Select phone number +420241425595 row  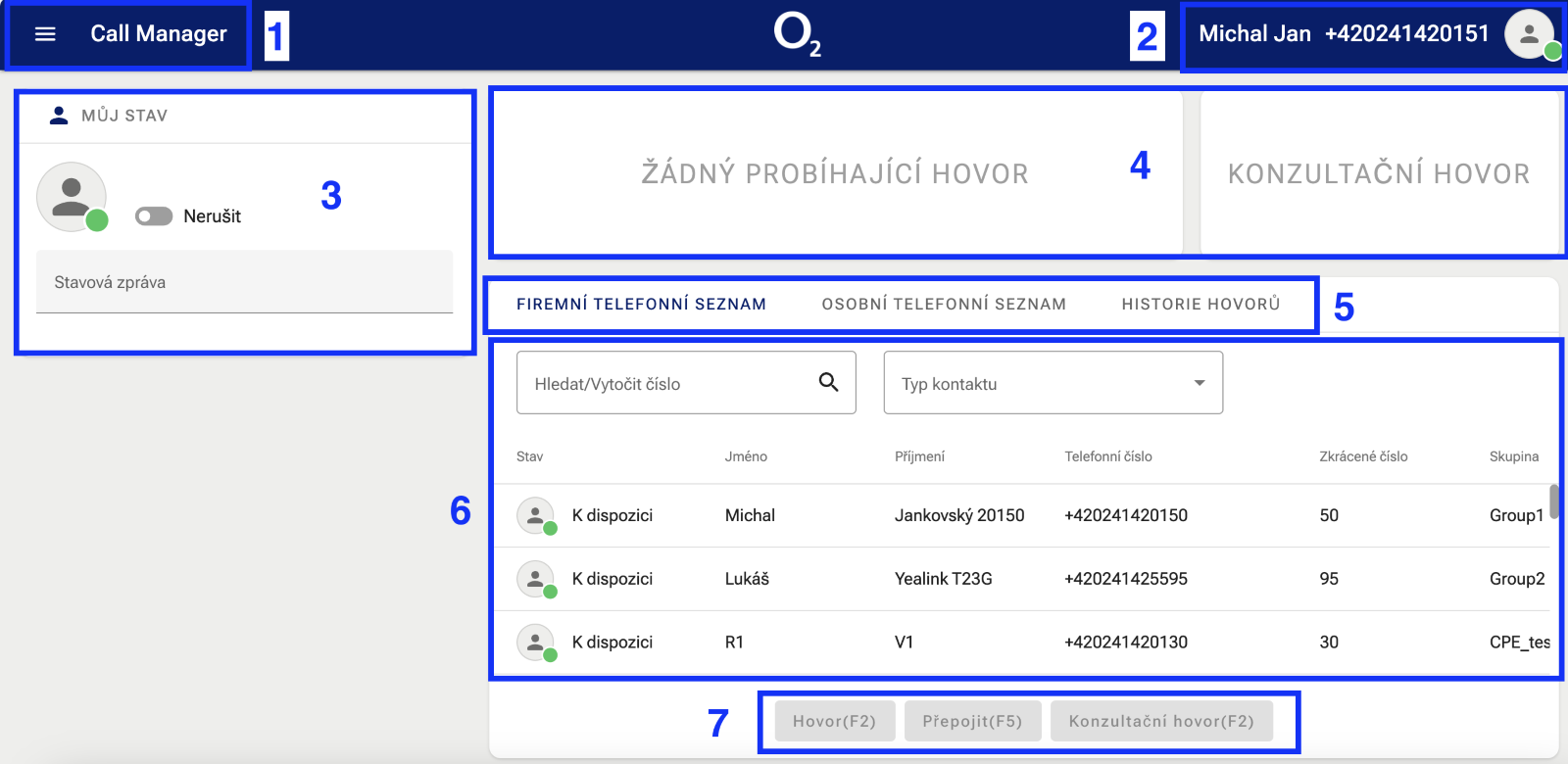pyautogui.click(x=1125, y=579)
